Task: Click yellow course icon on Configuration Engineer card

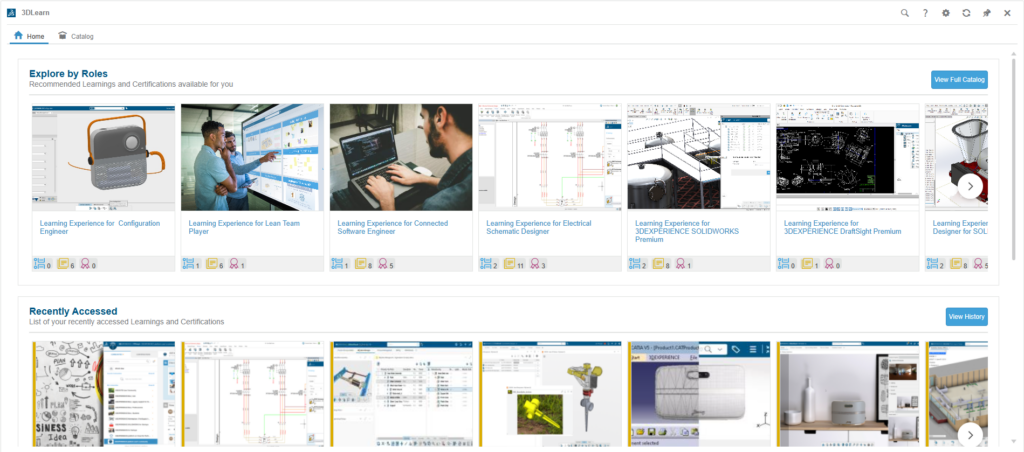Action: tap(63, 264)
